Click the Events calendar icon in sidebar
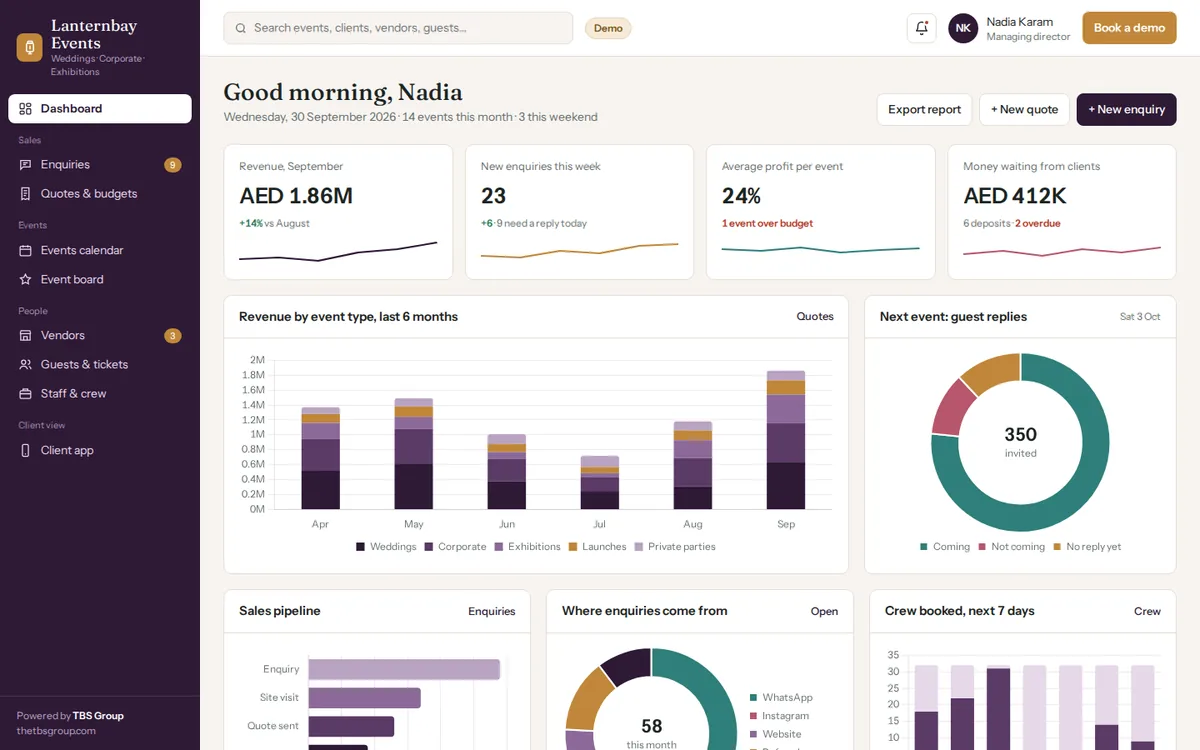The height and width of the screenshot is (750, 1200). [26, 251]
